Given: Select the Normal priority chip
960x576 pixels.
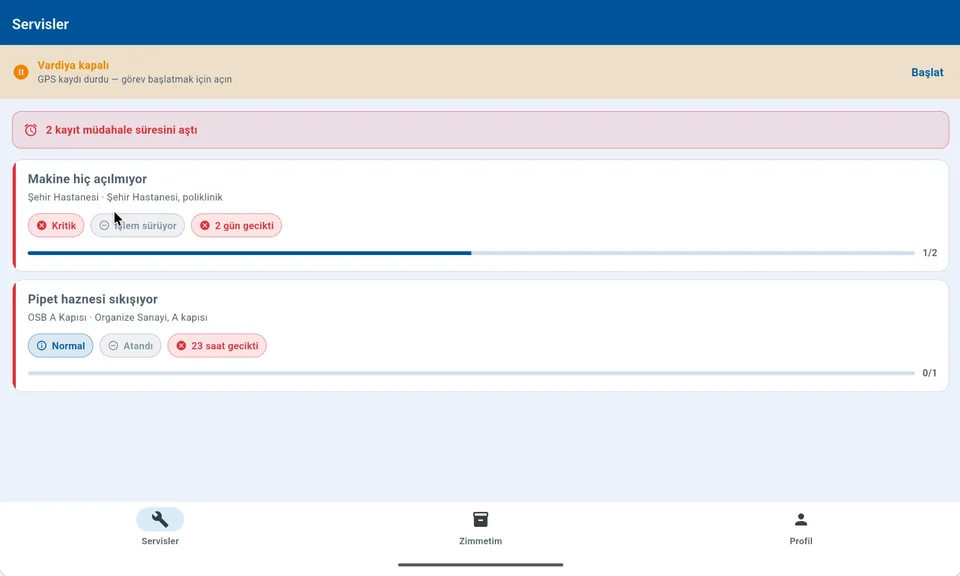Looking at the screenshot, I should coord(60,346).
